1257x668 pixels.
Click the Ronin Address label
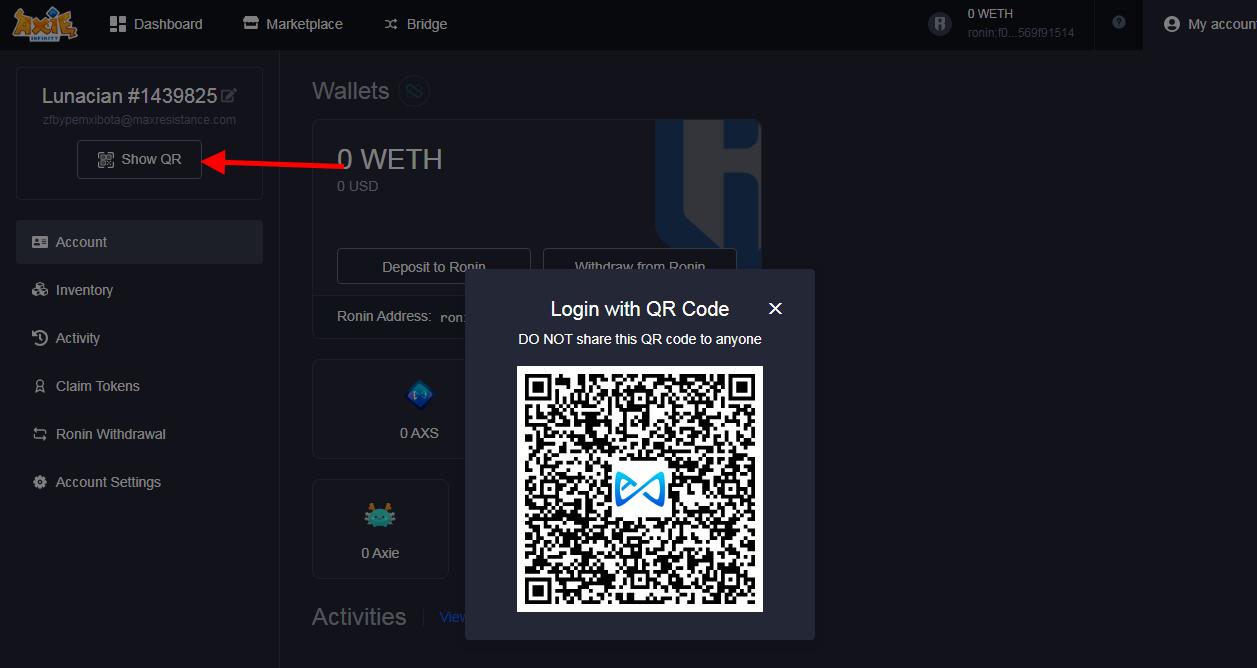pos(384,316)
